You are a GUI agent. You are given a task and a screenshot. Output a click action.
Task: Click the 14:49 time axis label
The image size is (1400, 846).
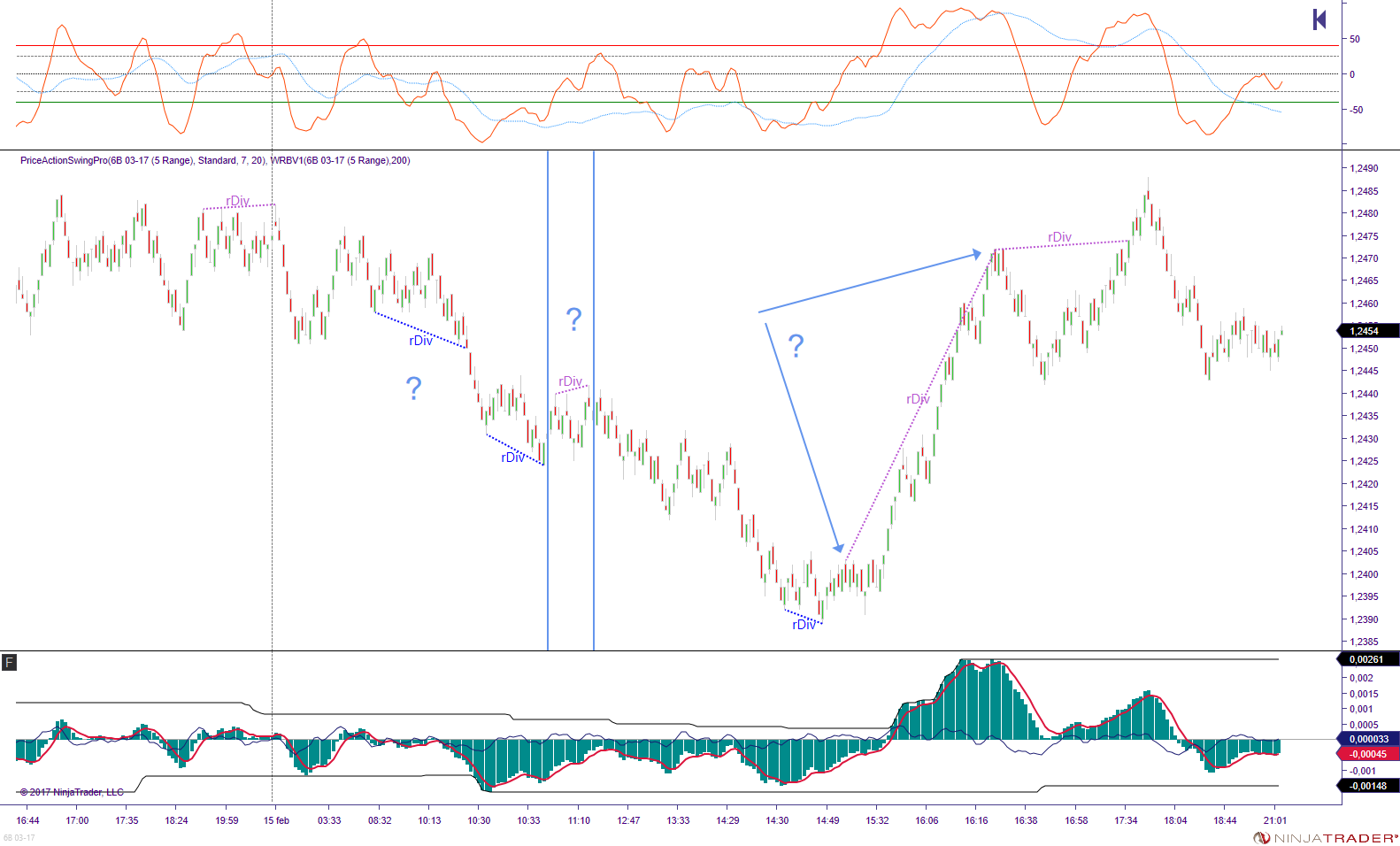click(827, 820)
